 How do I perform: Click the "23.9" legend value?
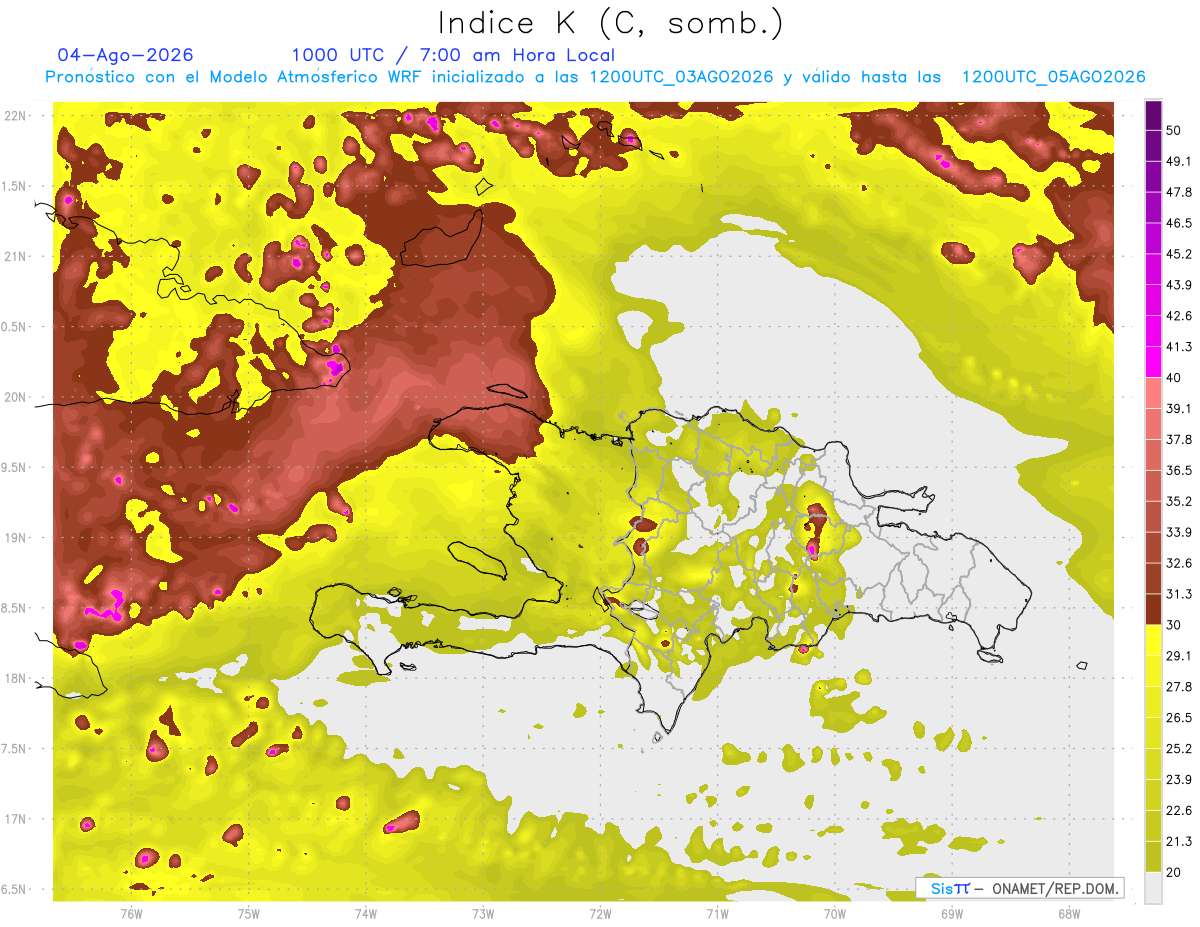(x=1179, y=779)
